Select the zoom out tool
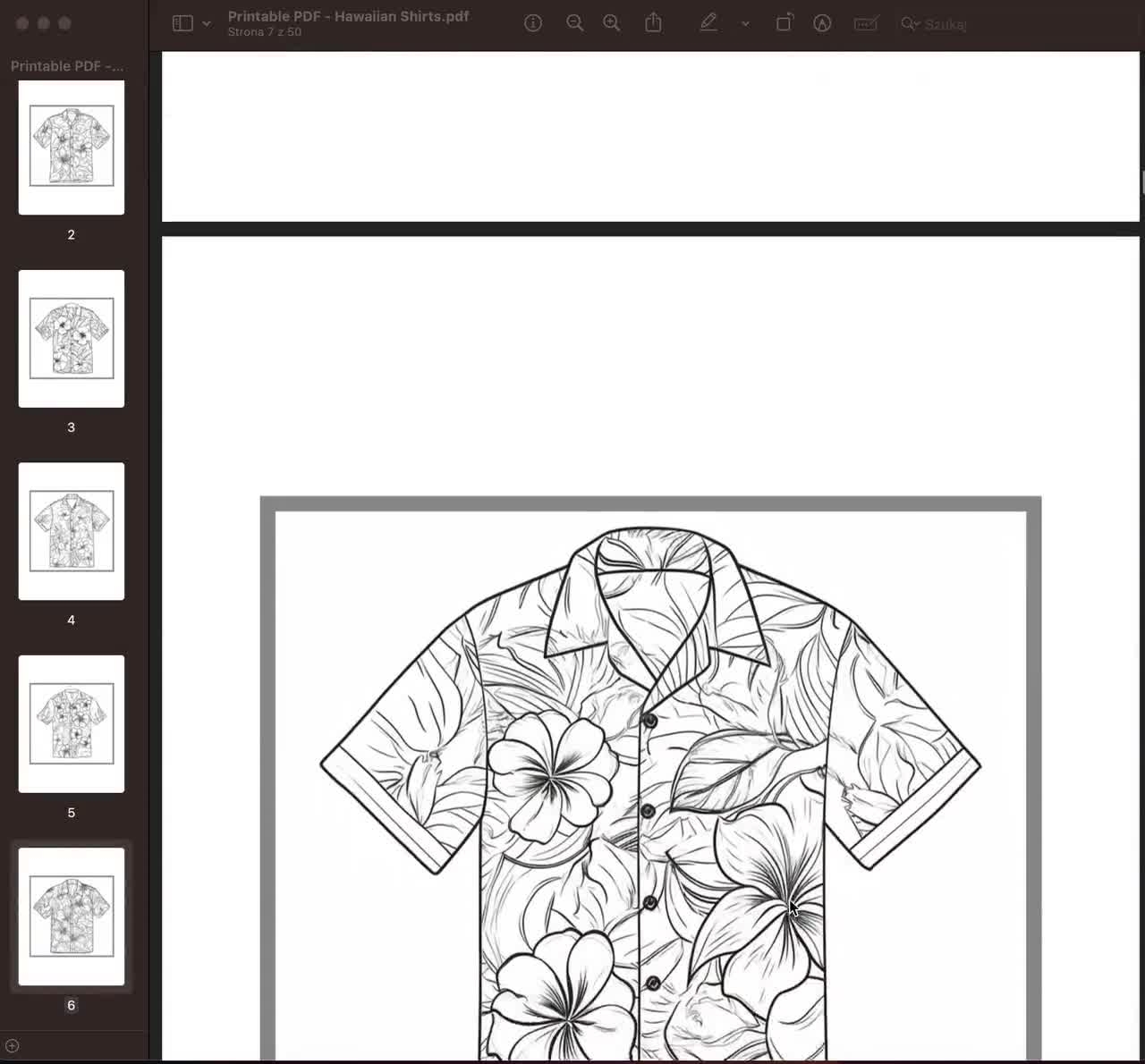This screenshot has height=1064, width=1145. point(575,23)
